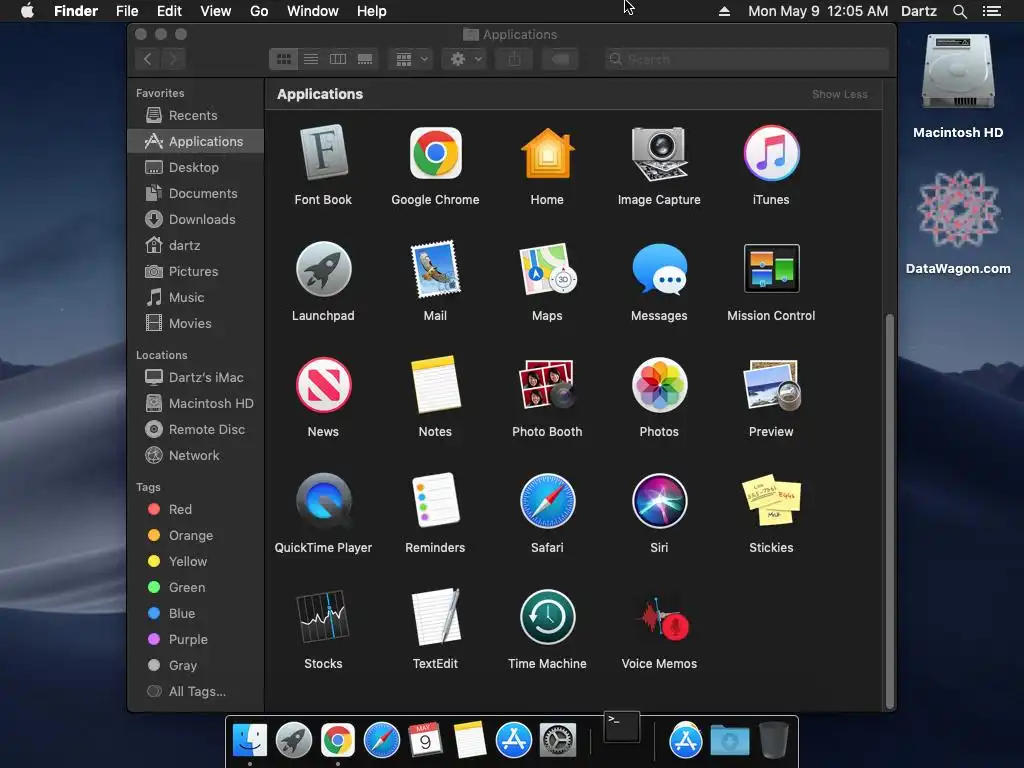
Task: Filter by the Purple tag
Action: pyautogui.click(x=195, y=639)
